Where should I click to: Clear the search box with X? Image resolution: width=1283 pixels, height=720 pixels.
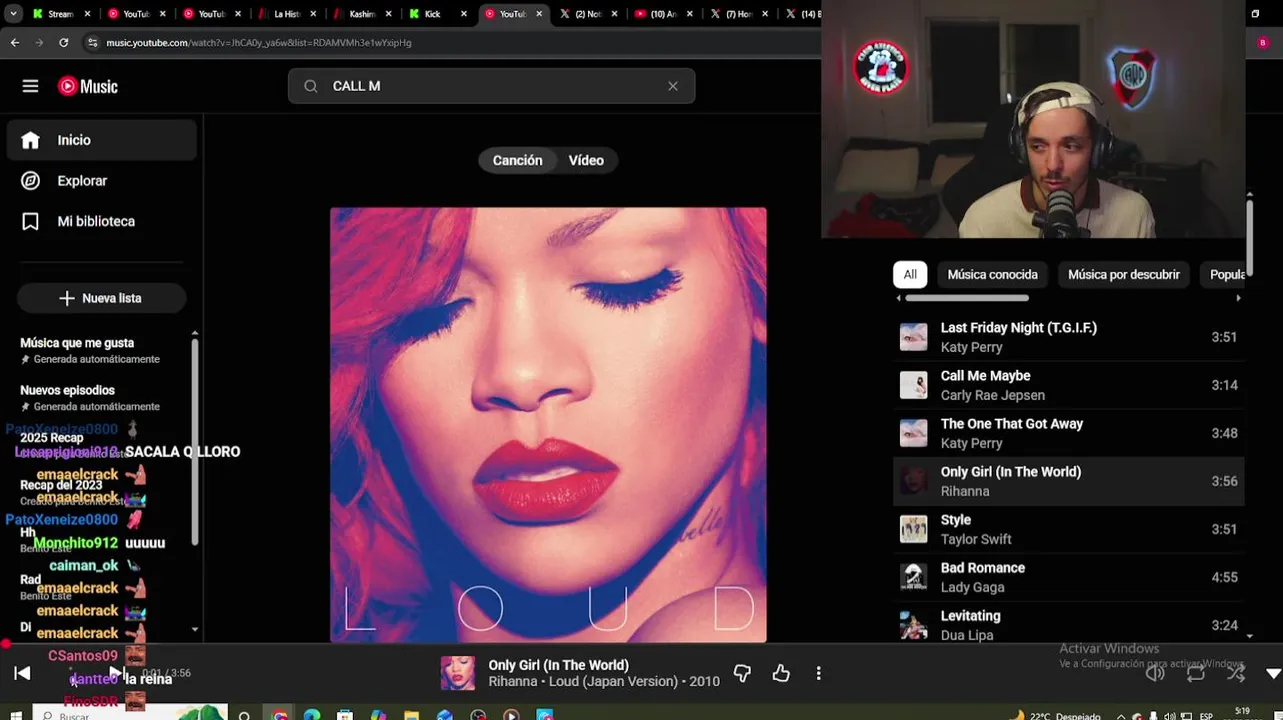point(673,86)
